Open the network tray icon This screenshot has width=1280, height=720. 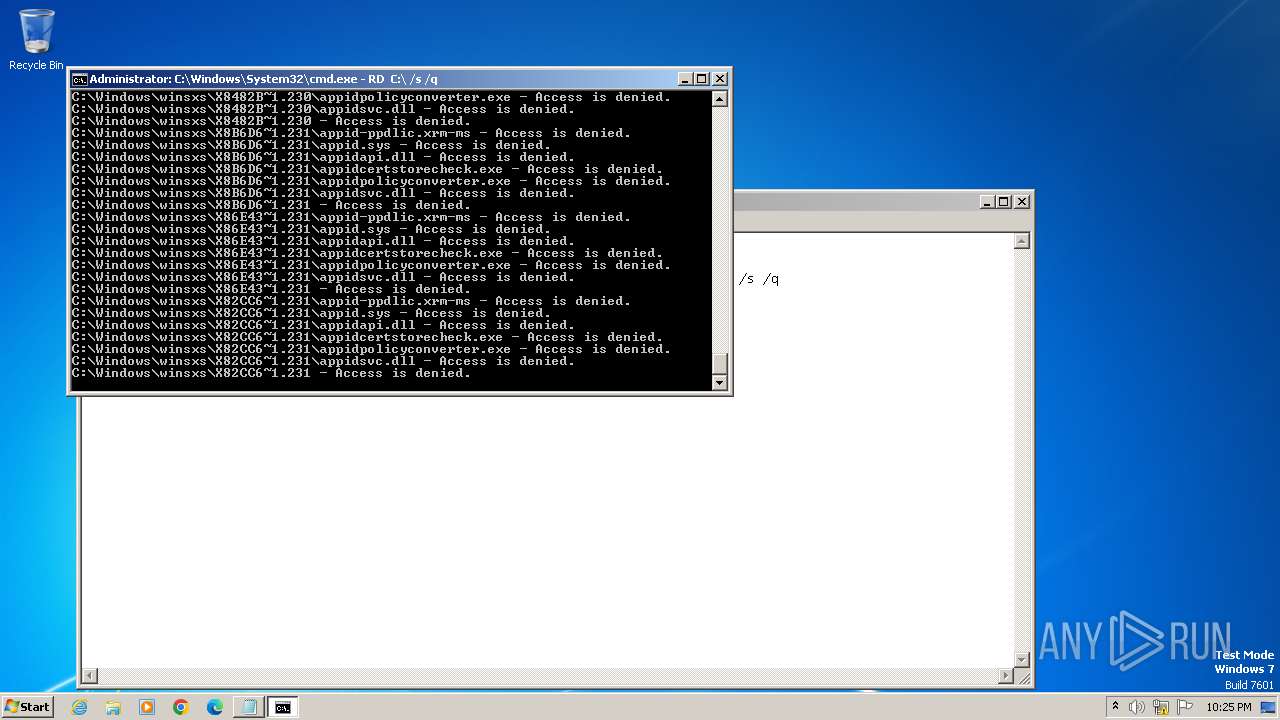(x=1161, y=707)
